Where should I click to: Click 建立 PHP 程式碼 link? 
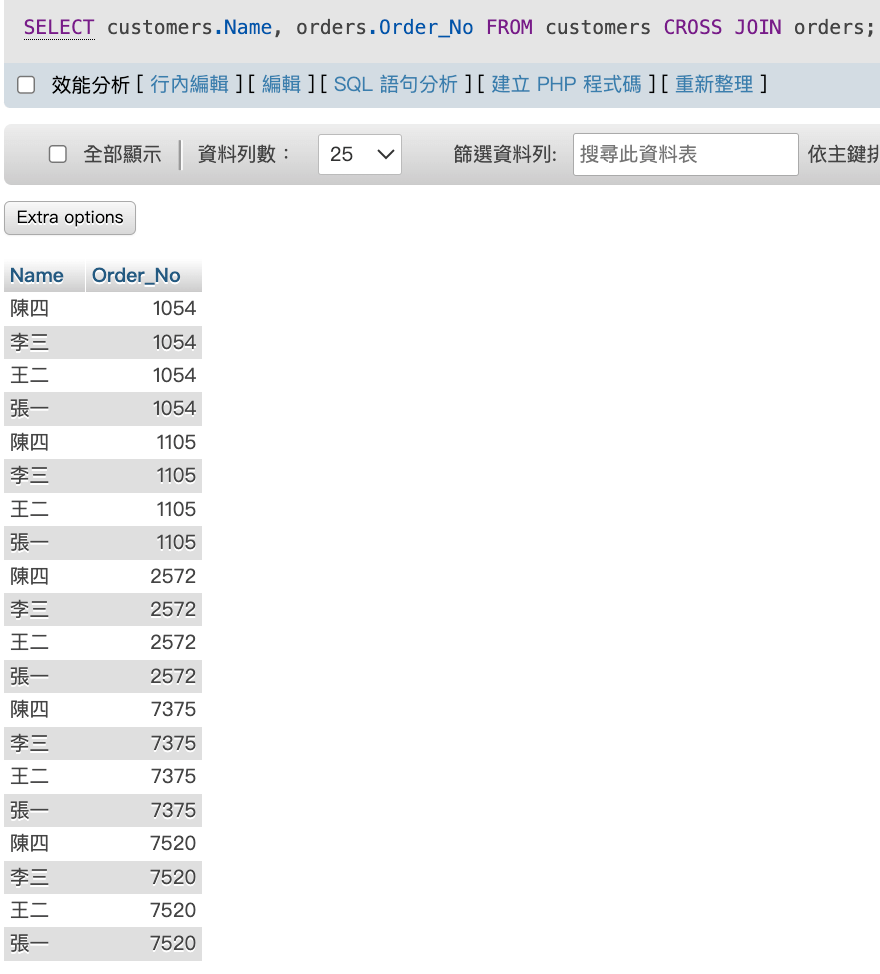566,85
